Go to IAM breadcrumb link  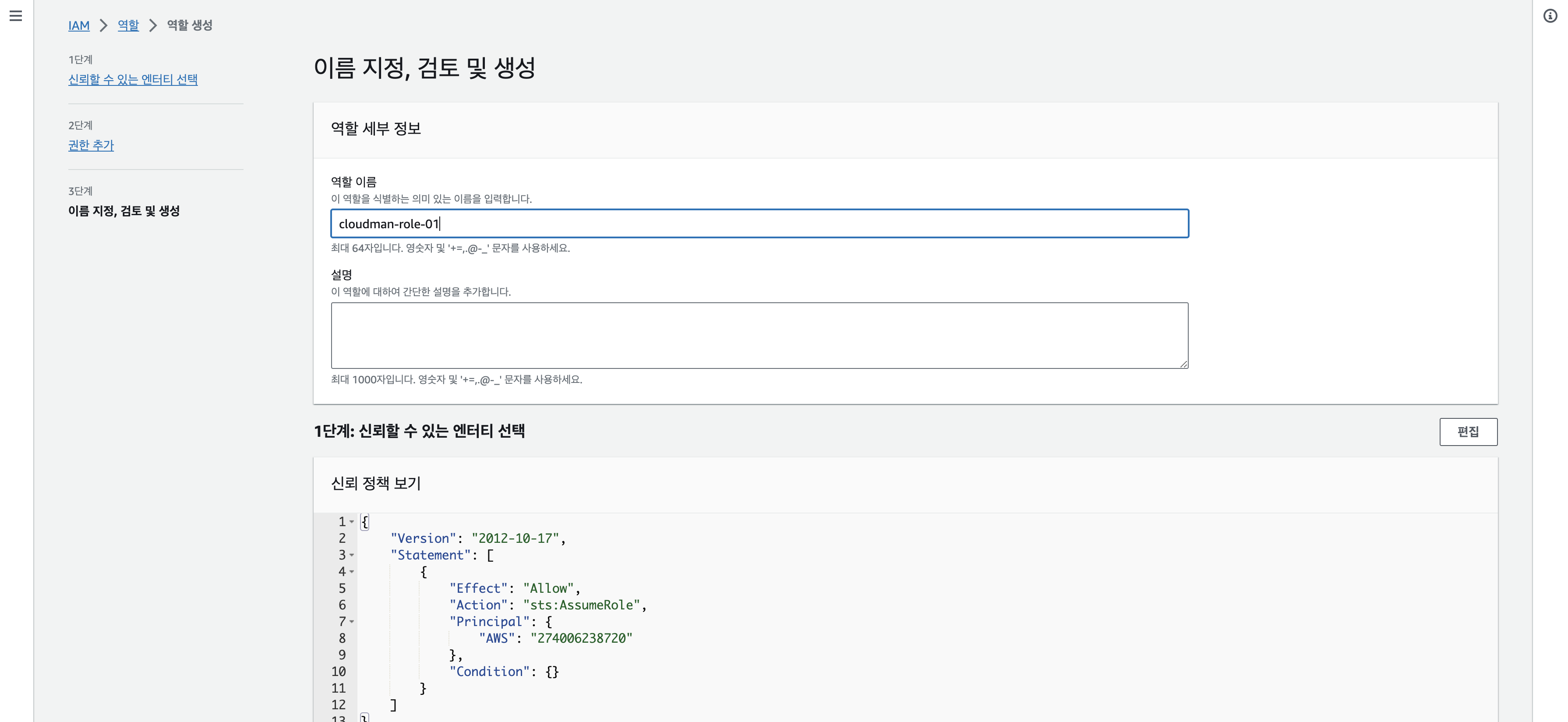pyautogui.click(x=78, y=25)
